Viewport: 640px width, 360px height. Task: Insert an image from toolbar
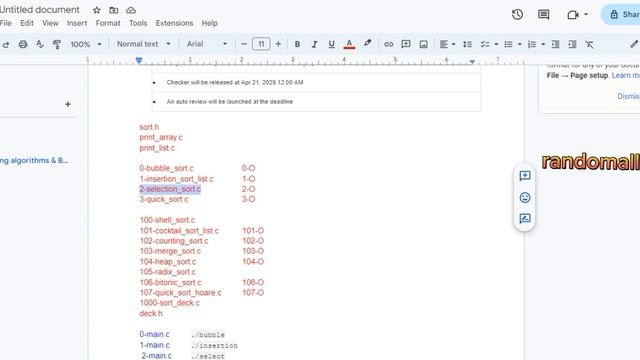click(x=424, y=44)
